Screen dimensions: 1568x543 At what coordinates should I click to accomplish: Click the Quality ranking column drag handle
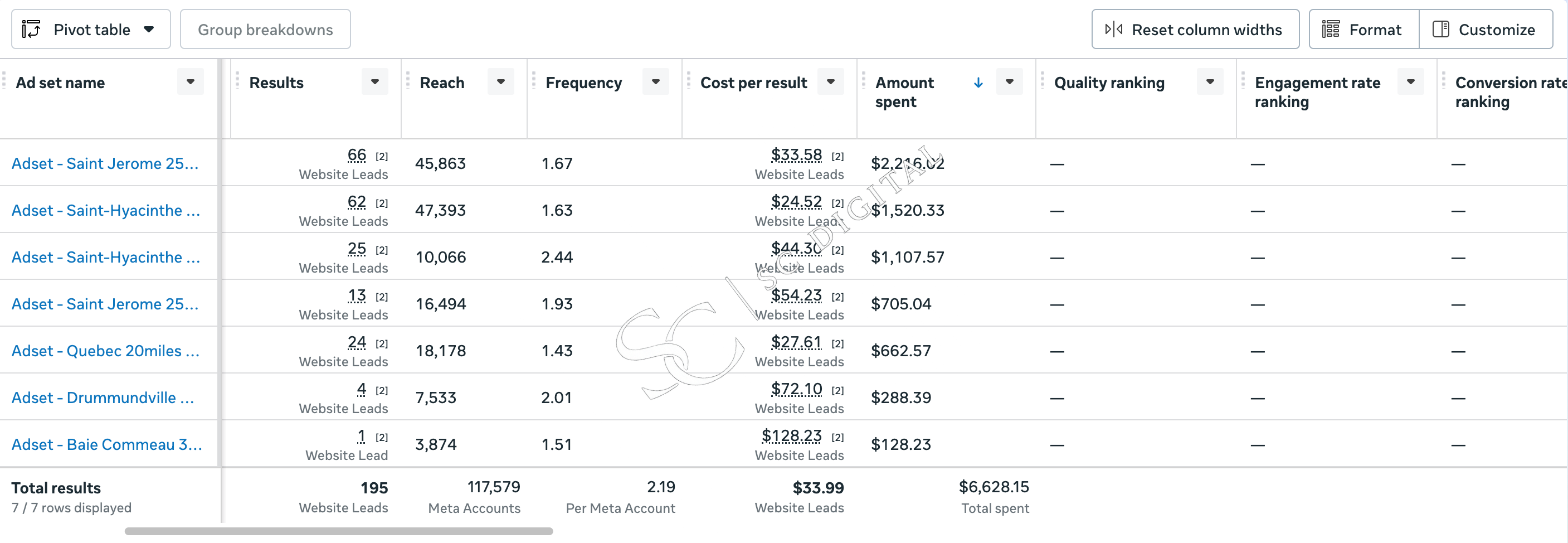(1042, 81)
